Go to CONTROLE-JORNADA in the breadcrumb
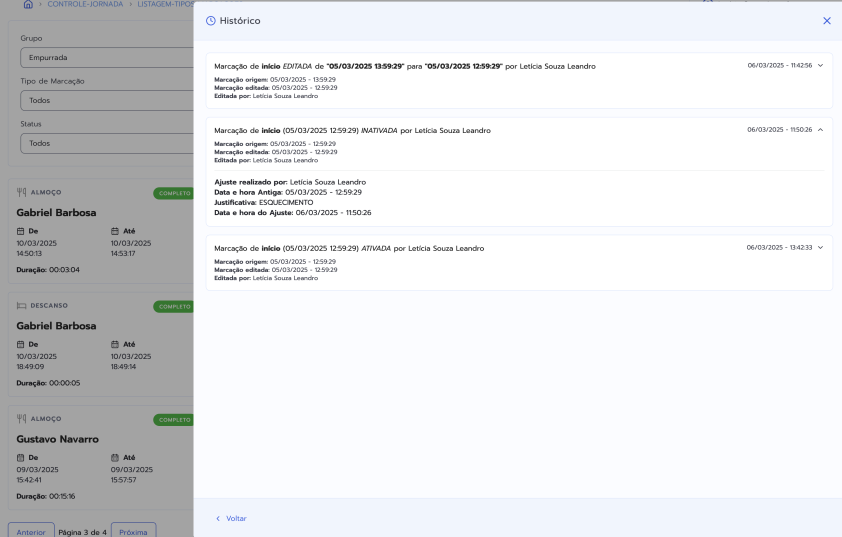Screen dimensions: 842x537 coord(86,5)
